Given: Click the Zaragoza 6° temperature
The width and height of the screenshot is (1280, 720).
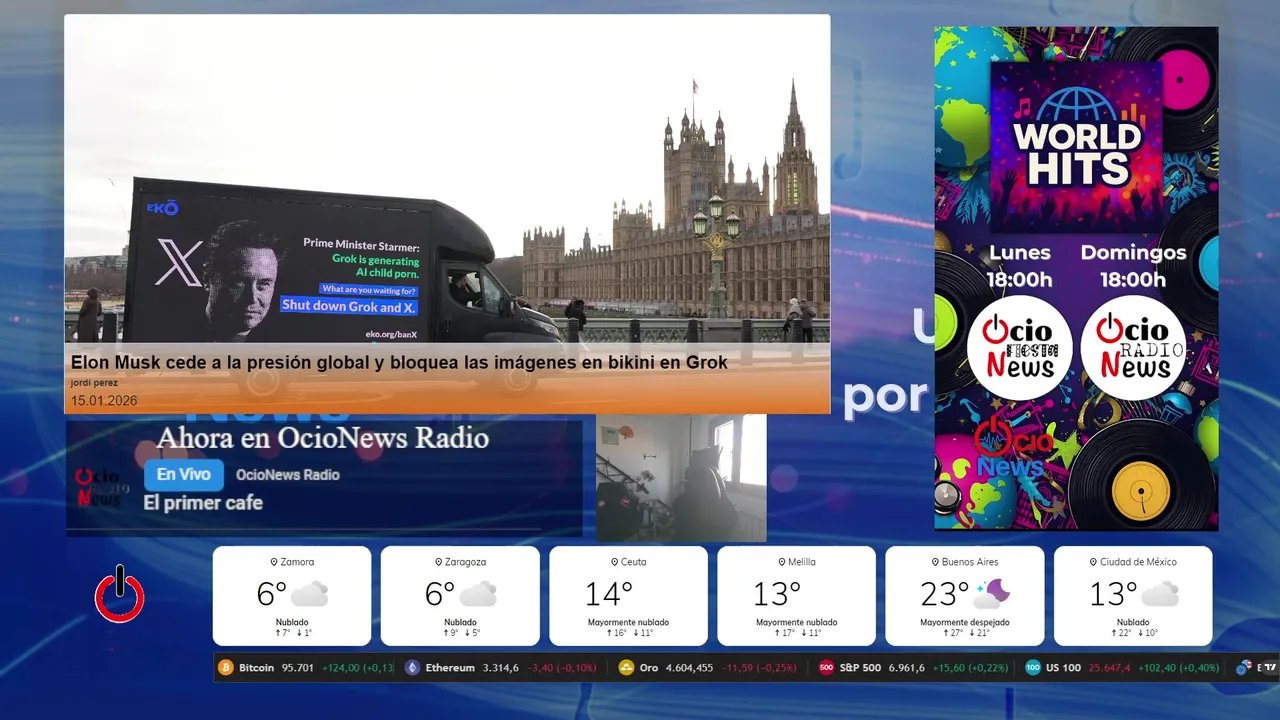Looking at the screenshot, I should [x=440, y=594].
